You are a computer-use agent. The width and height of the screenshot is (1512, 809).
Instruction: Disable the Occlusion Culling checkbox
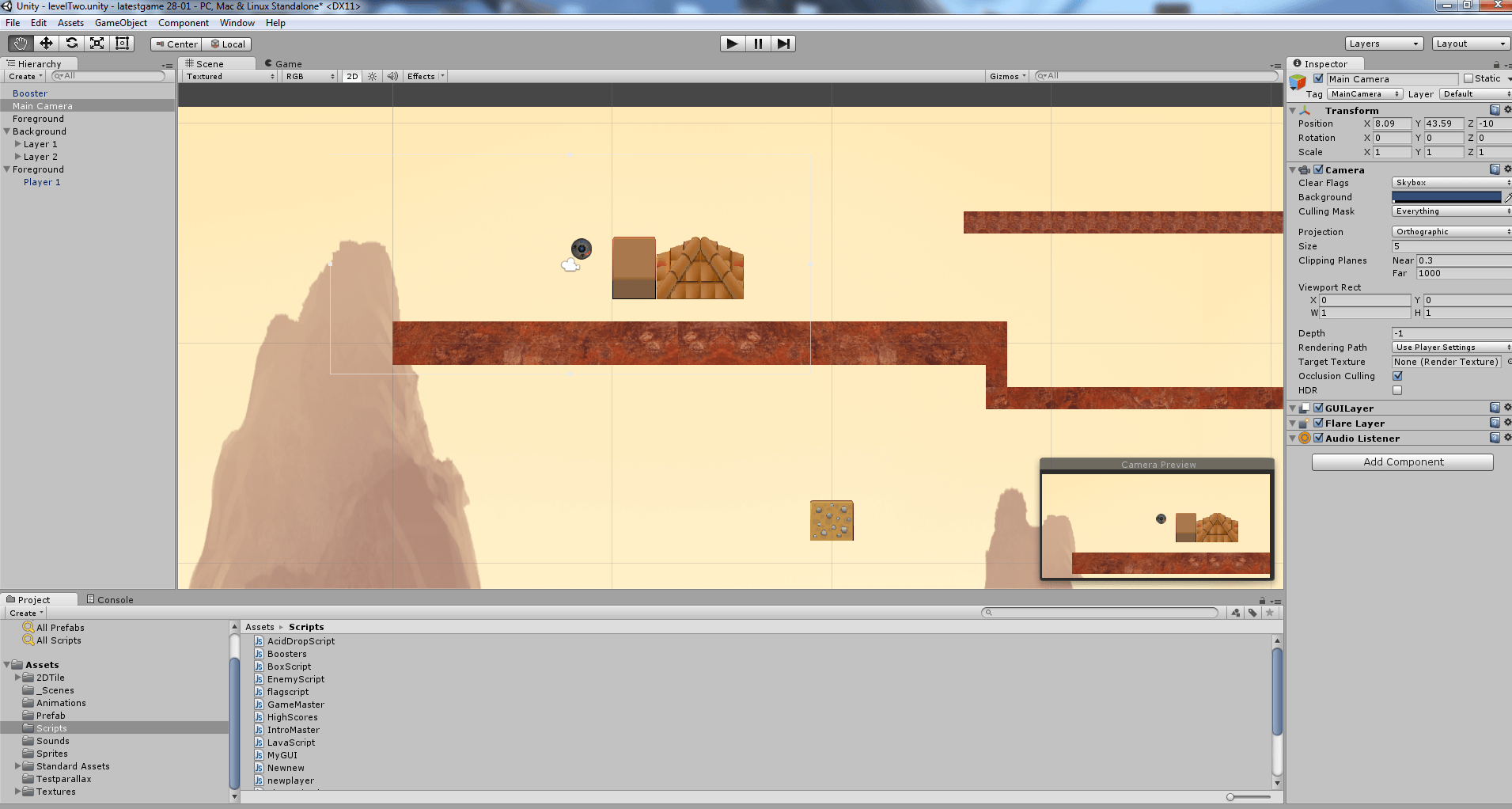(1397, 376)
